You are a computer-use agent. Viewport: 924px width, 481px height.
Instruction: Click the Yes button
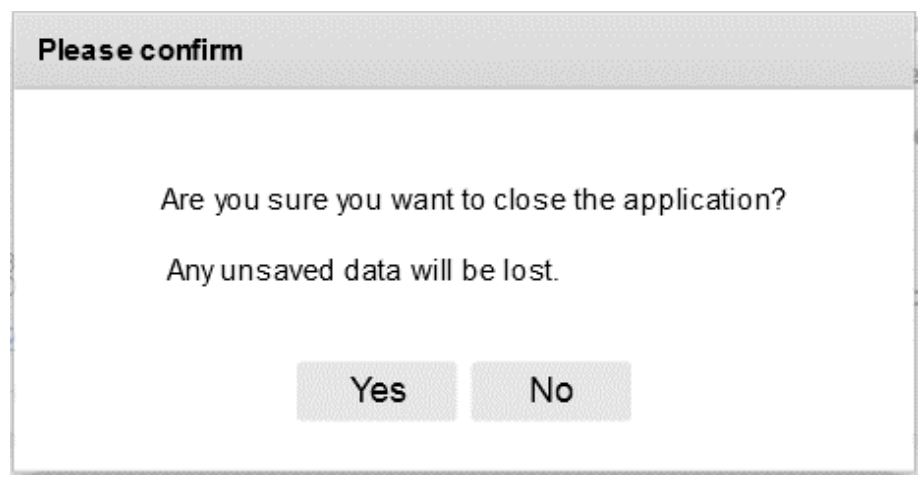click(377, 391)
